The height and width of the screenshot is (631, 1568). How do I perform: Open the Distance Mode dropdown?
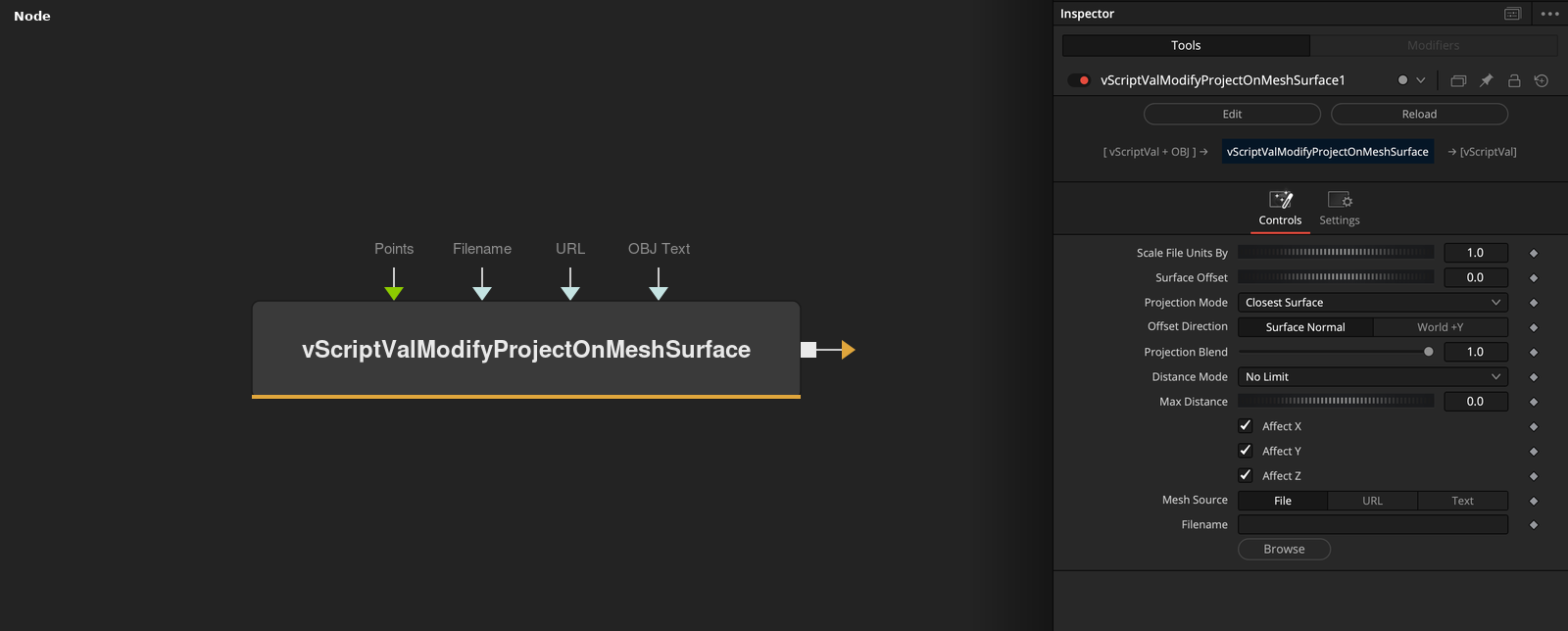click(x=1373, y=377)
